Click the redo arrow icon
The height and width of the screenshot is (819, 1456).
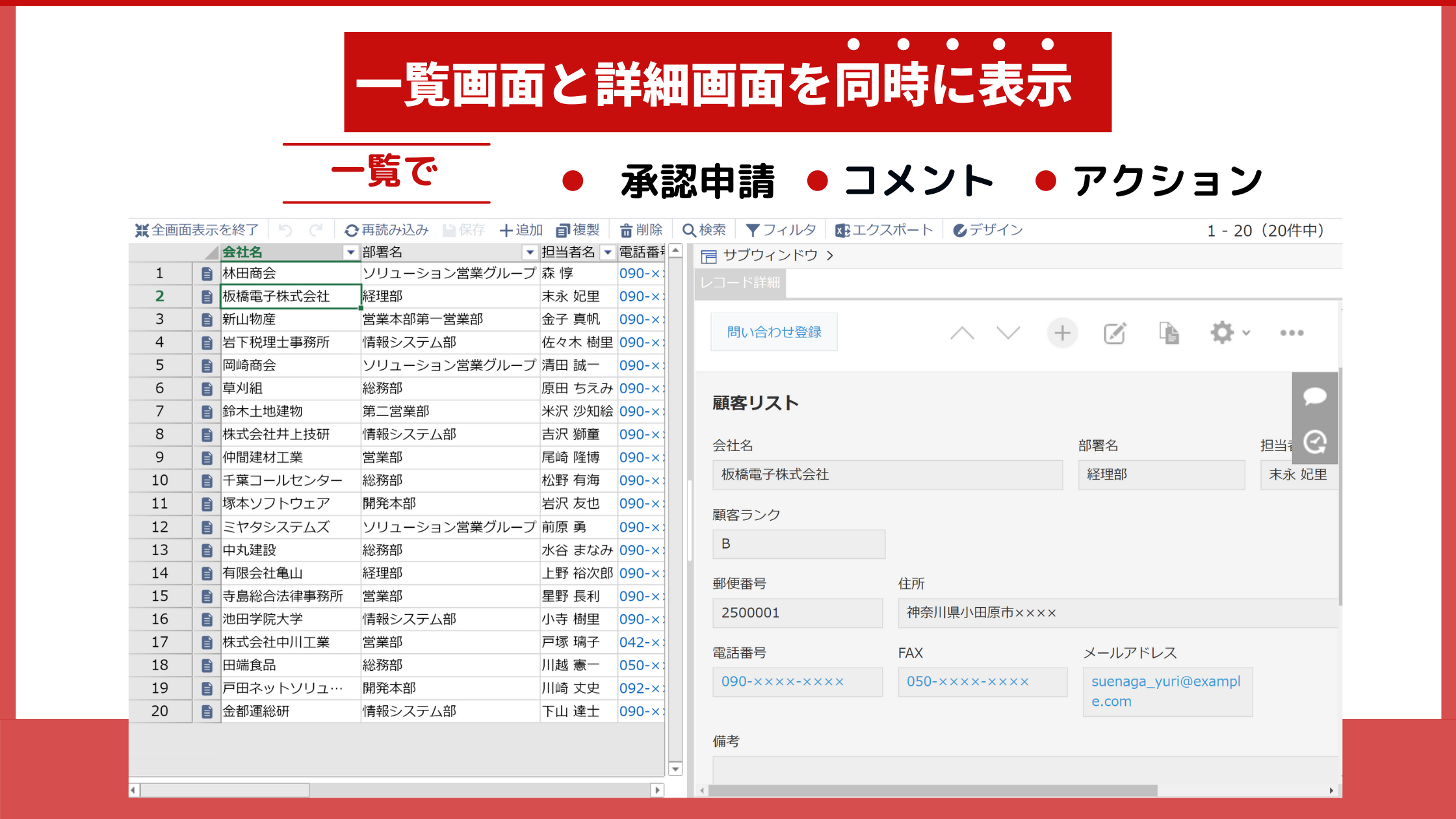click(x=316, y=230)
